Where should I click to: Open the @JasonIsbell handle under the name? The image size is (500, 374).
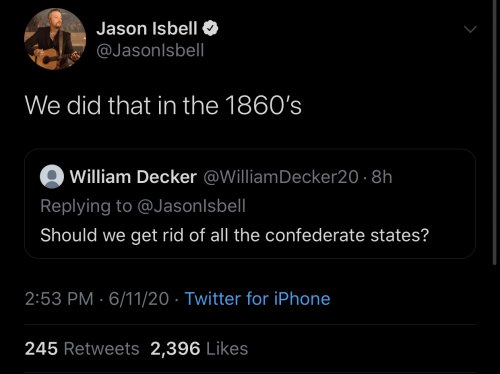click(150, 50)
